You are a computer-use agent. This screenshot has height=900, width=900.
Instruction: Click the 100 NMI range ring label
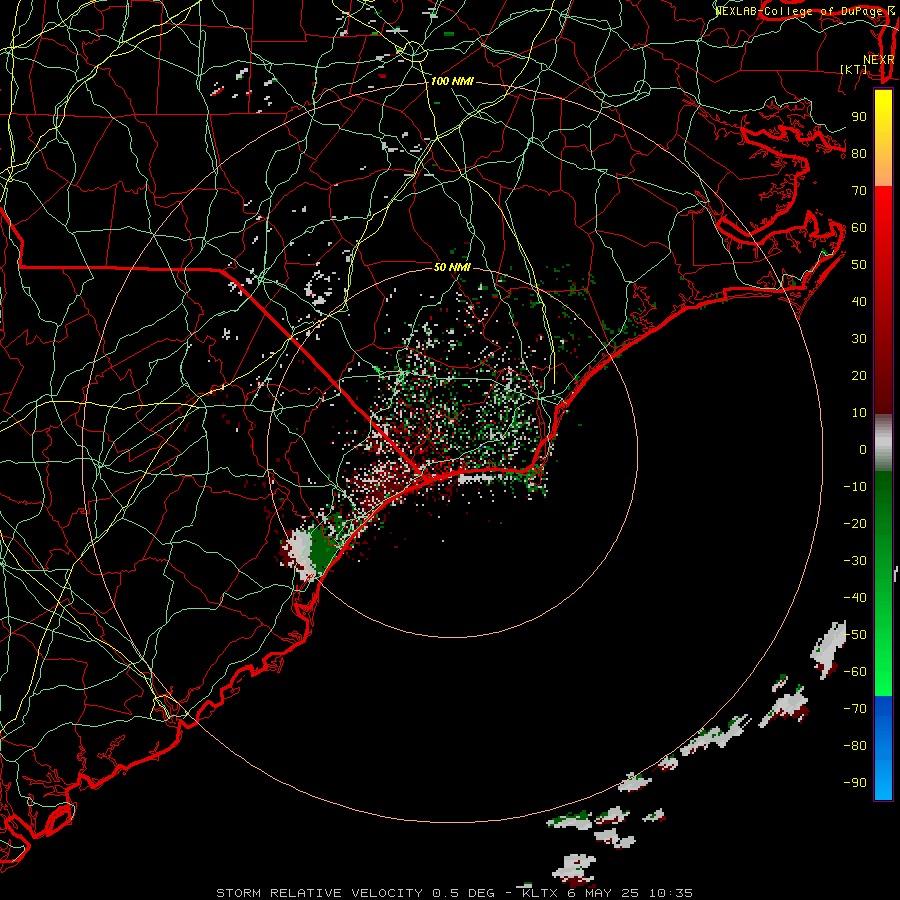tap(452, 82)
